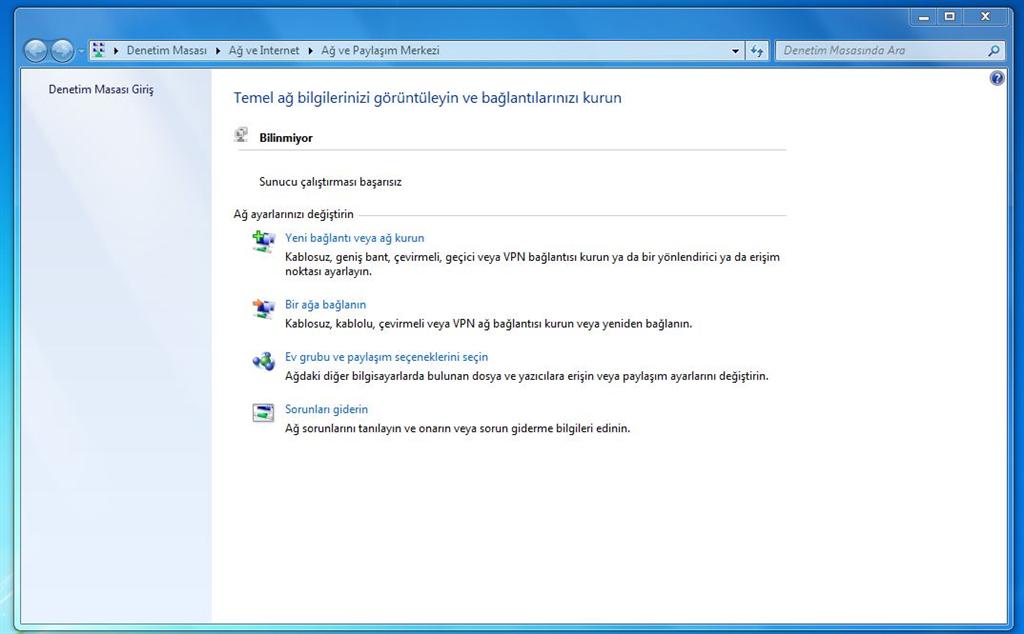Click the Bilinmiyor network name
This screenshot has height=634, width=1024.
pos(286,138)
